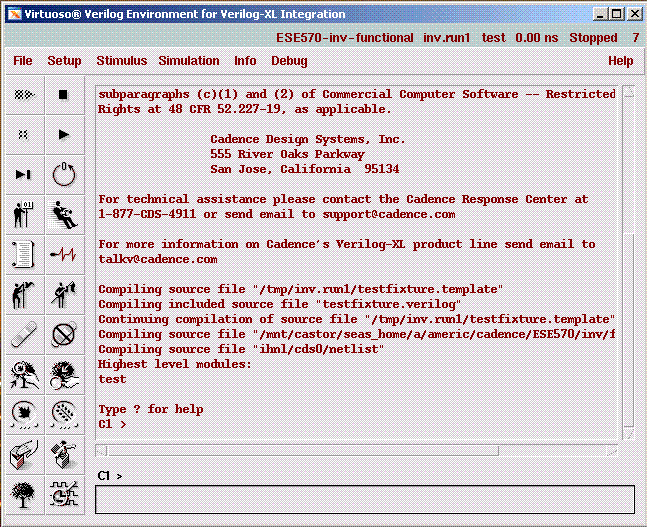Open the paper scroll log icon
This screenshot has height=527, width=647.
[25, 255]
